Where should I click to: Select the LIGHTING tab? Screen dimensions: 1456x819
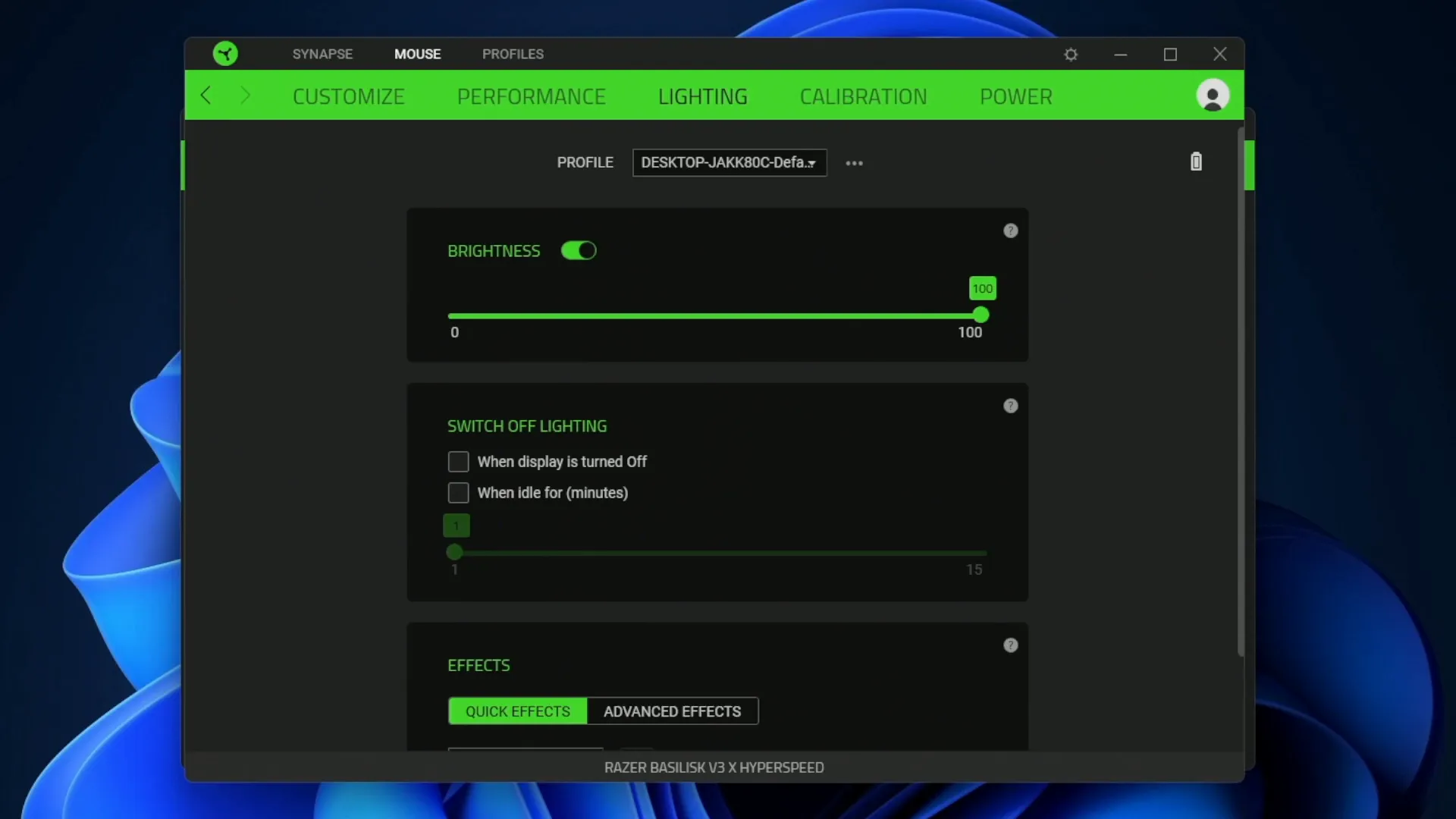pos(703,96)
